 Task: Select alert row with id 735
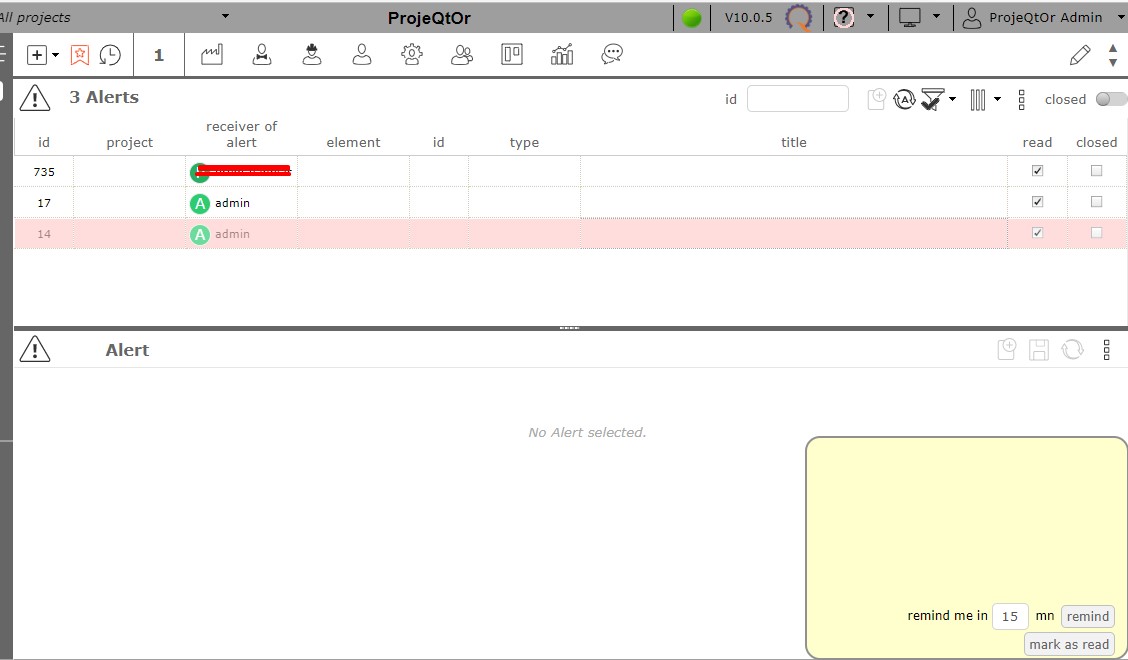coord(570,171)
